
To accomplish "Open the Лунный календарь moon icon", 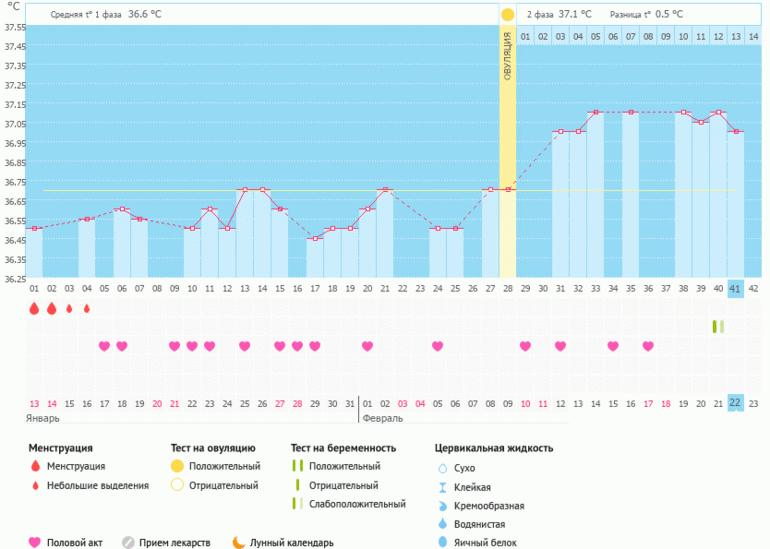I will tap(238, 542).
